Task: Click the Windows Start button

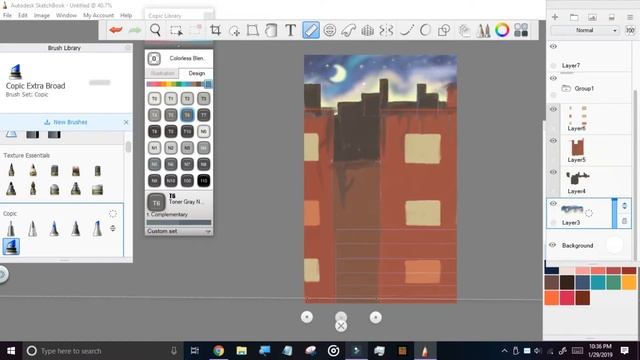Action: (x=11, y=351)
